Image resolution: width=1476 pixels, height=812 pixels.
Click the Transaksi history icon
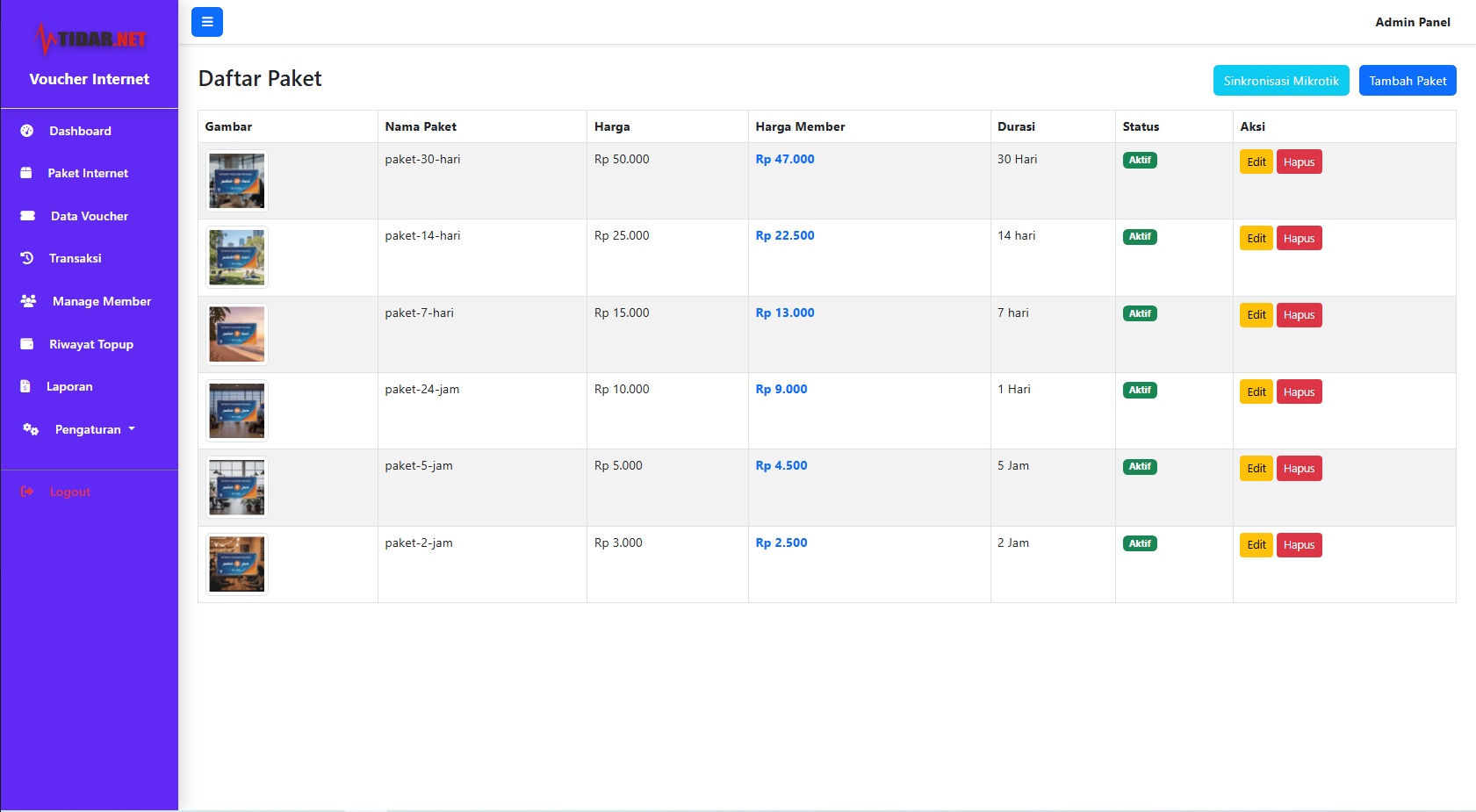point(27,258)
